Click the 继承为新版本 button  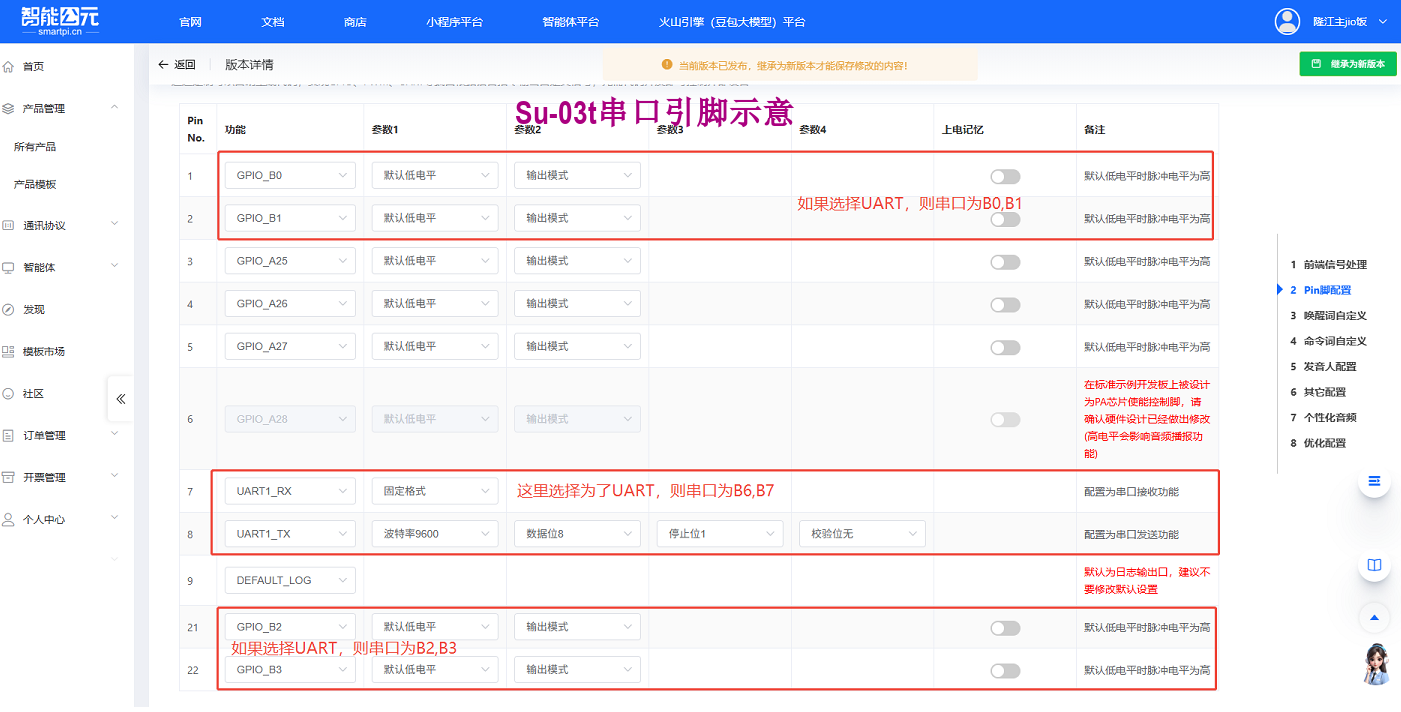[x=1347, y=63]
